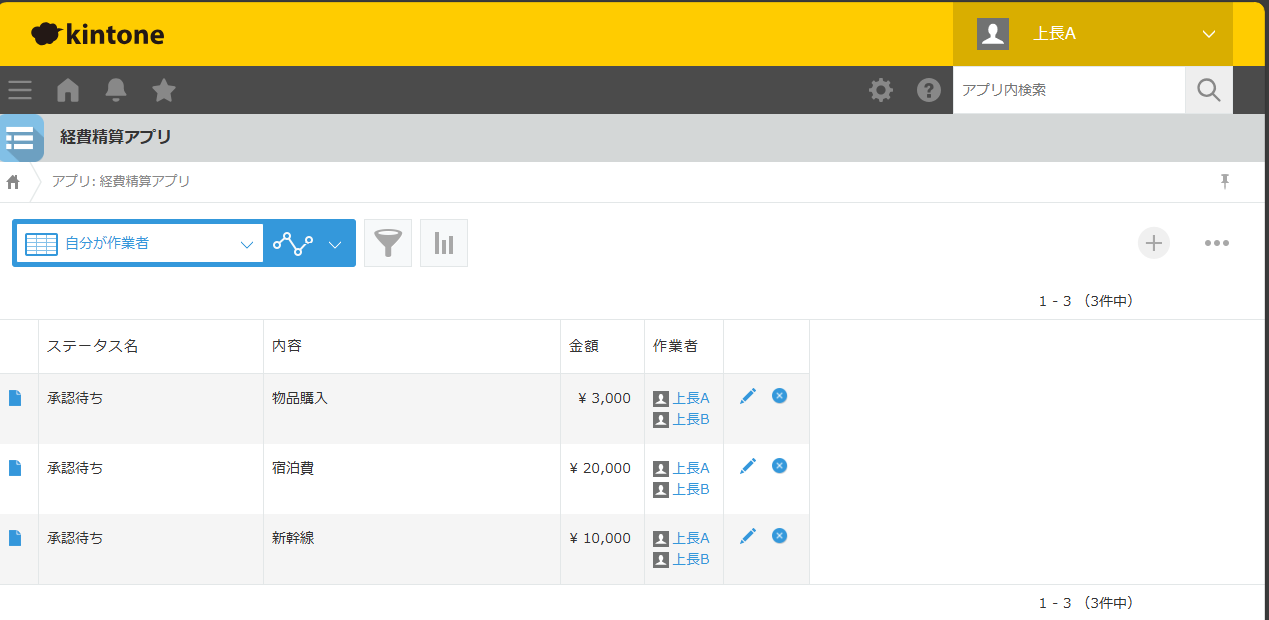
Task: Open the settings gear icon
Action: click(880, 90)
